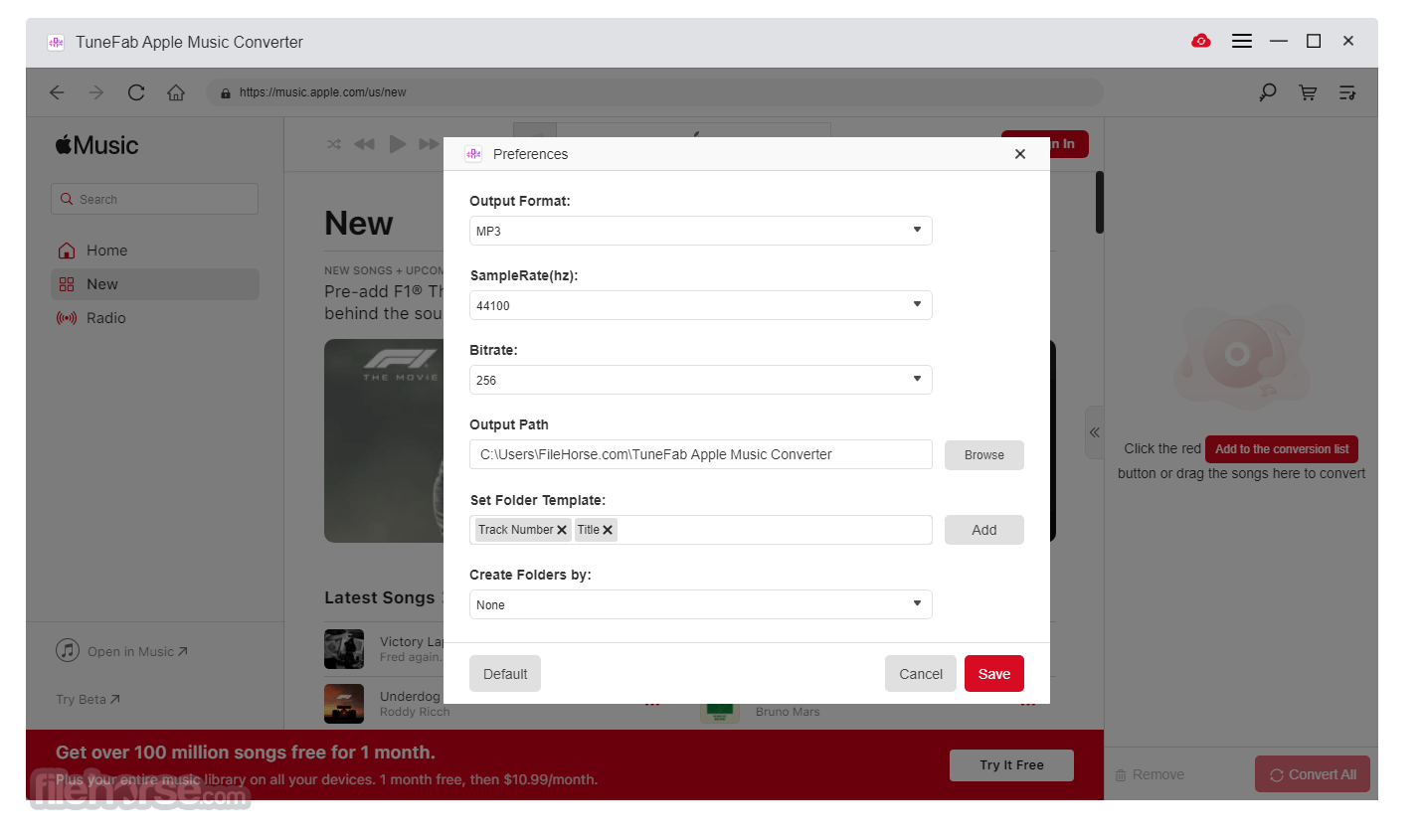
Task: Click the TuneFab app icon in the title bar
Action: [56, 42]
